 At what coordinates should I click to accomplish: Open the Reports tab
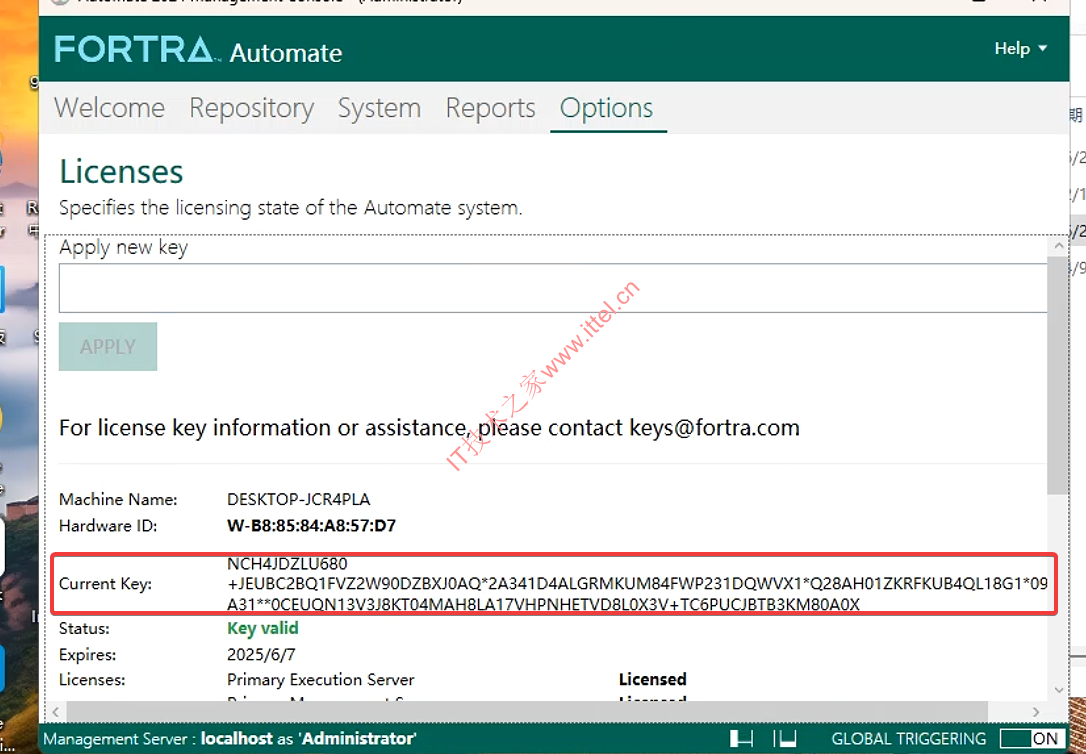pos(490,108)
